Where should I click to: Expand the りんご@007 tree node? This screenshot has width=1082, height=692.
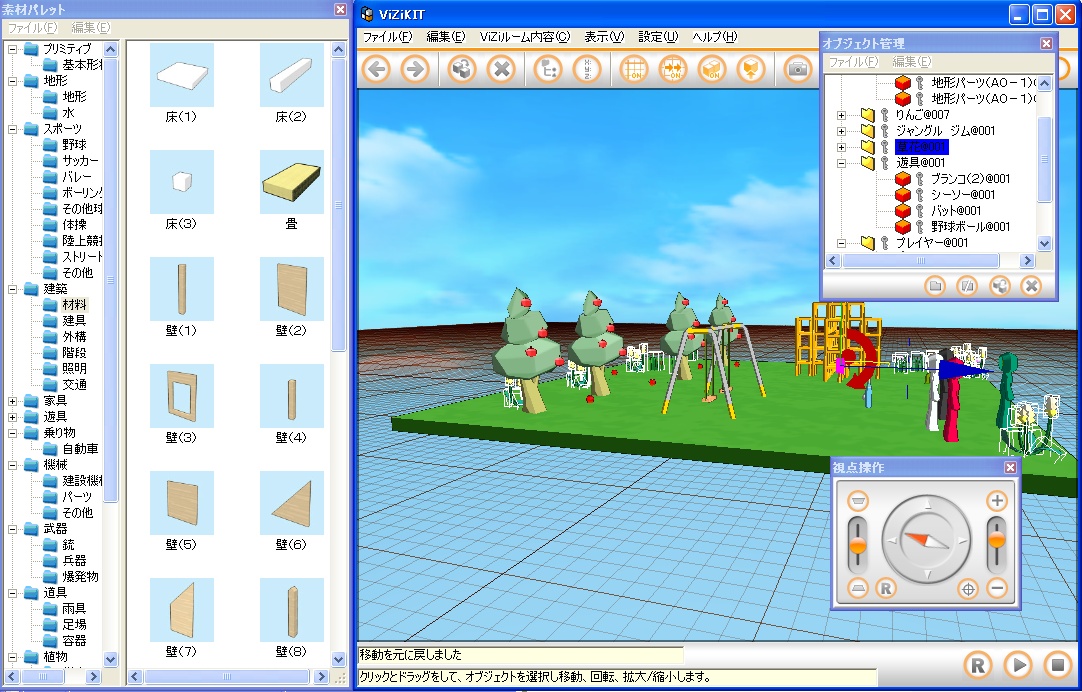pyautogui.click(x=841, y=115)
